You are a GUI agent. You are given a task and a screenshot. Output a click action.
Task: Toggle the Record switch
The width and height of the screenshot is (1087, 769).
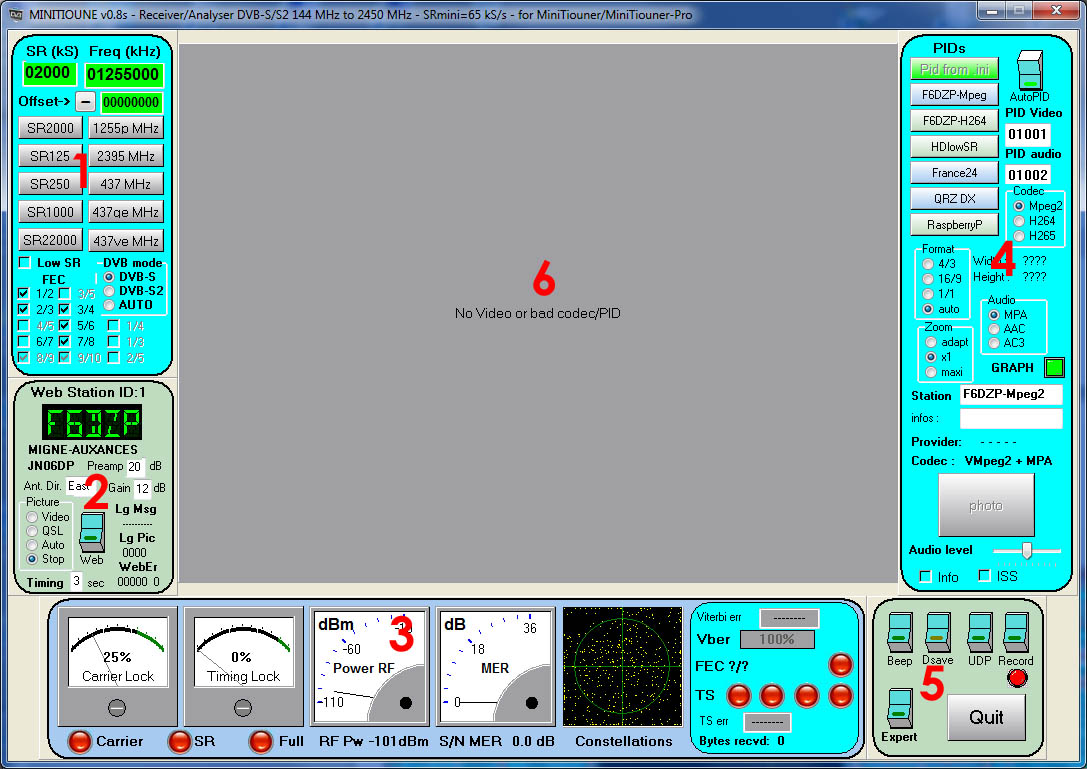(x=1016, y=634)
